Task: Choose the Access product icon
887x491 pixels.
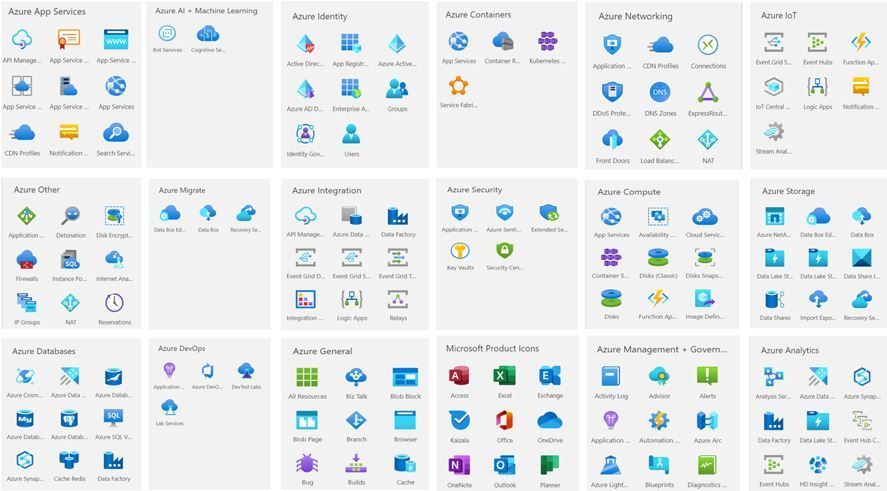Action: point(459,376)
